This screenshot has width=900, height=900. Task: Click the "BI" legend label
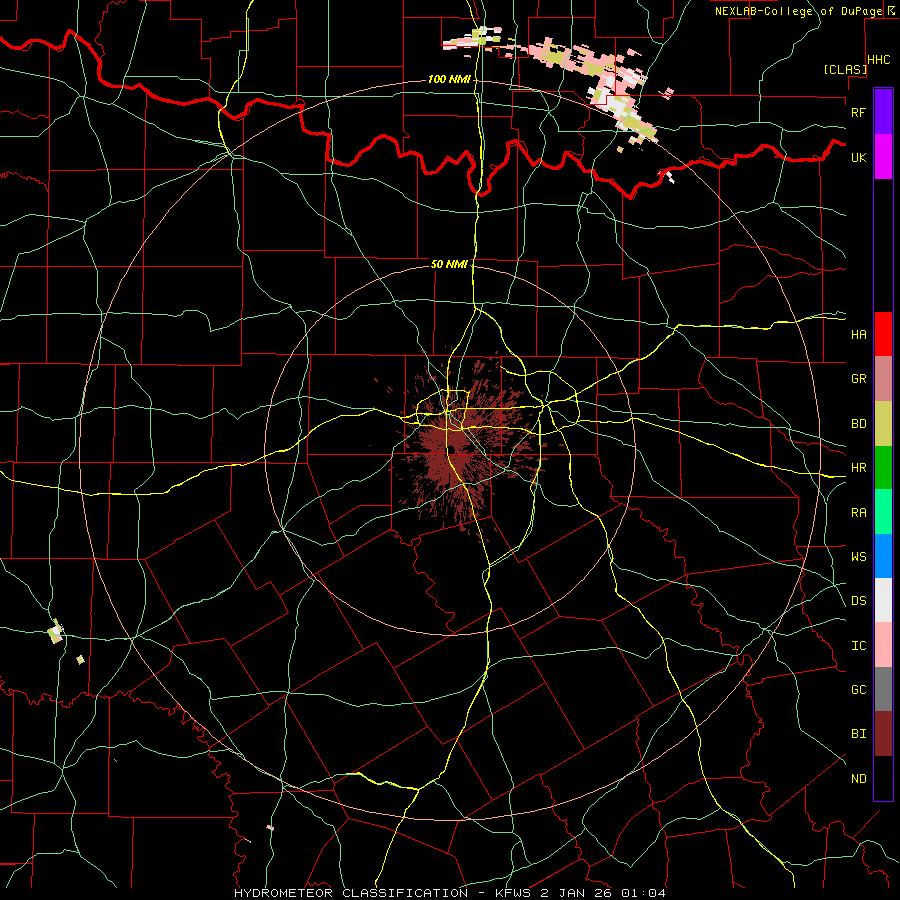tap(858, 734)
